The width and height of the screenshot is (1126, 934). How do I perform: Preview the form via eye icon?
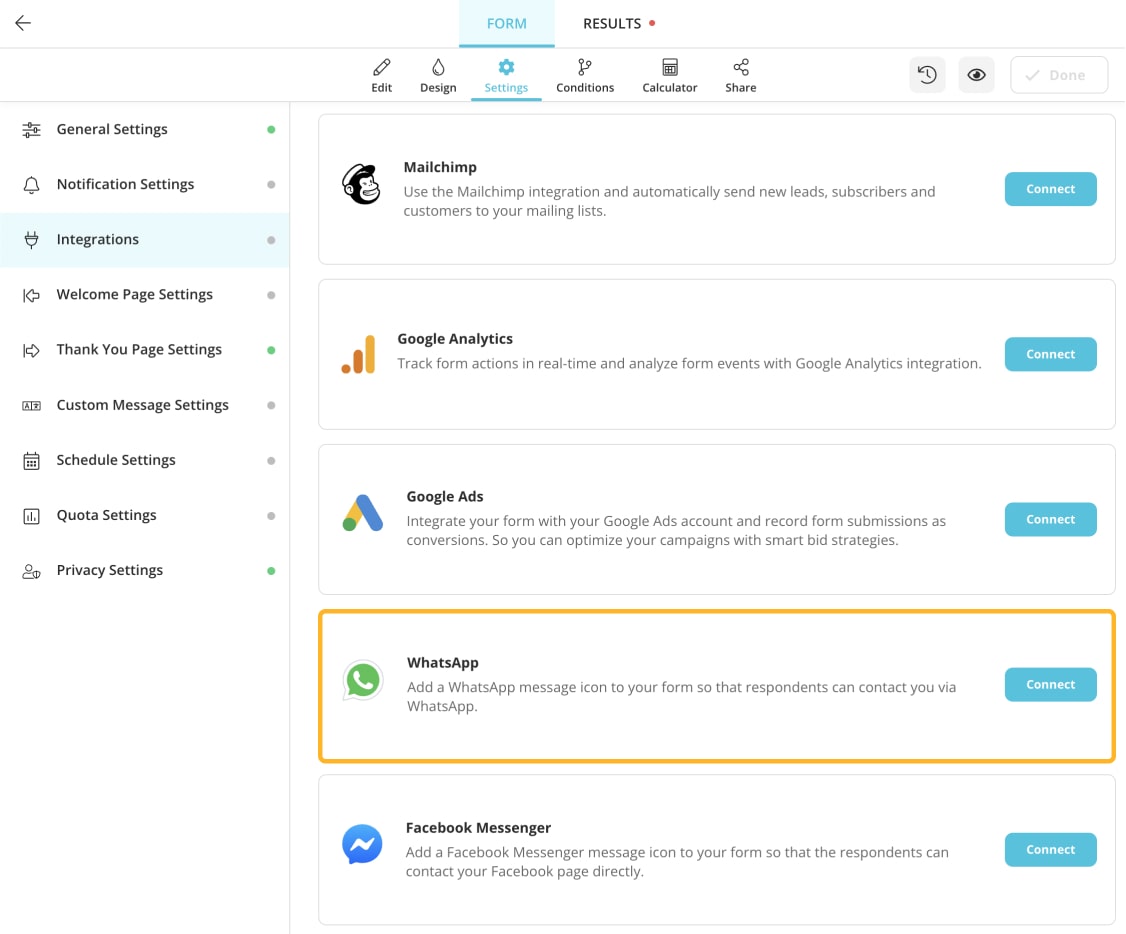pyautogui.click(x=976, y=74)
